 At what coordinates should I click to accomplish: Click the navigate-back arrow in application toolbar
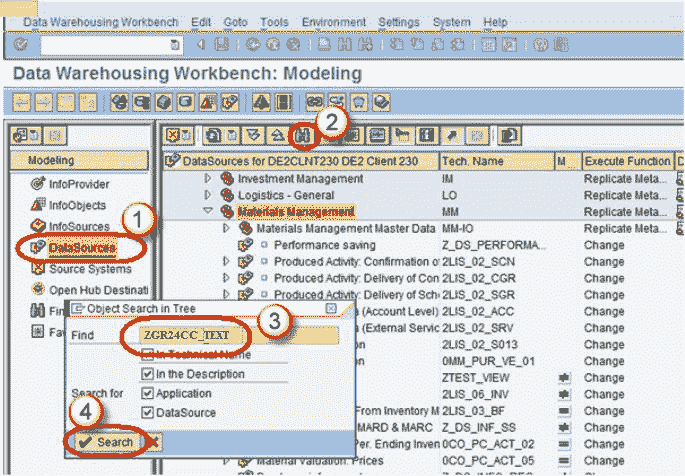pos(22,103)
